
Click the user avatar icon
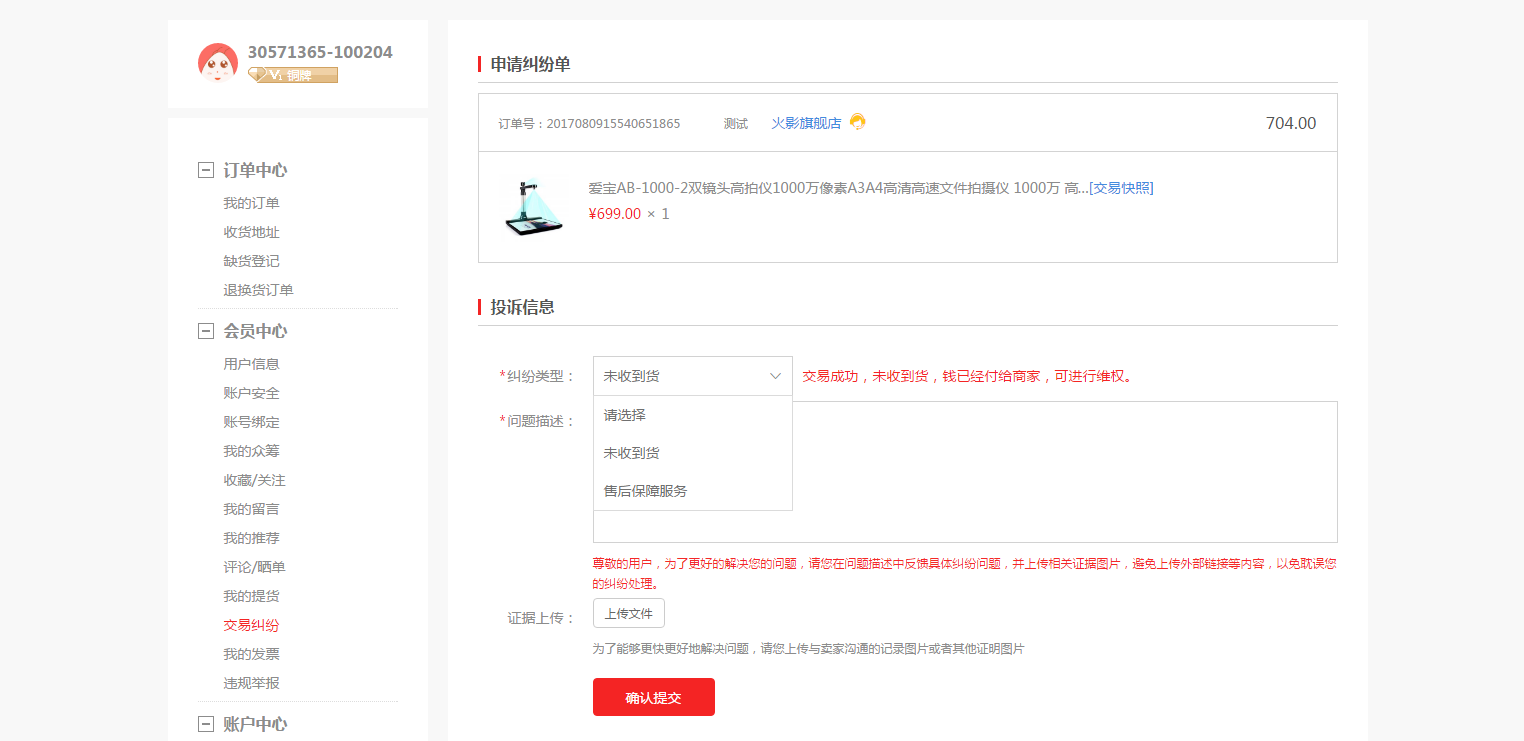coord(218,63)
